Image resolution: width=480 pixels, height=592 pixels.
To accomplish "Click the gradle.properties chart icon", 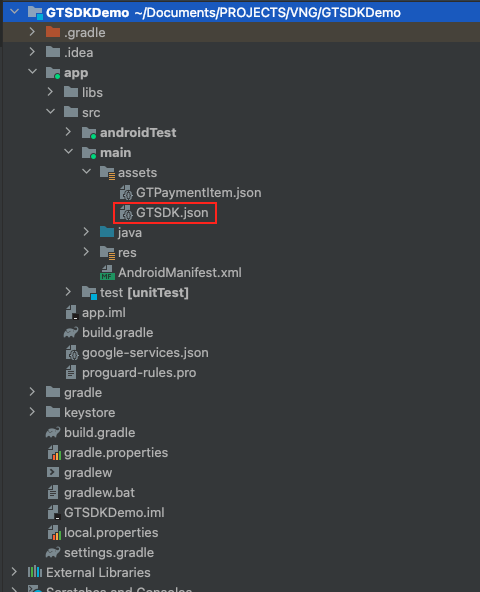I will (x=54, y=452).
